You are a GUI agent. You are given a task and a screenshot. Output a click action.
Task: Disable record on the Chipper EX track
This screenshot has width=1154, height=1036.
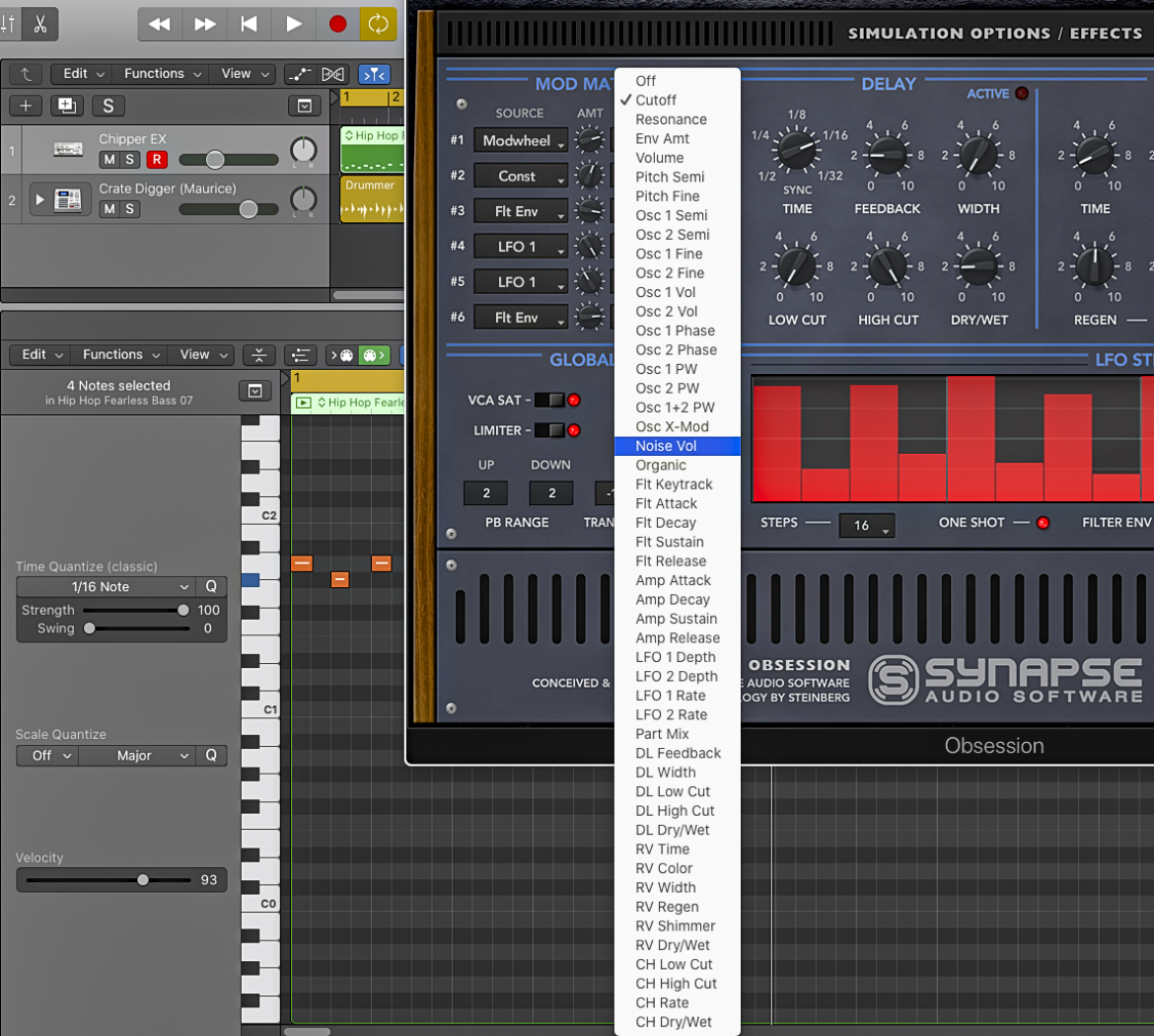(157, 159)
